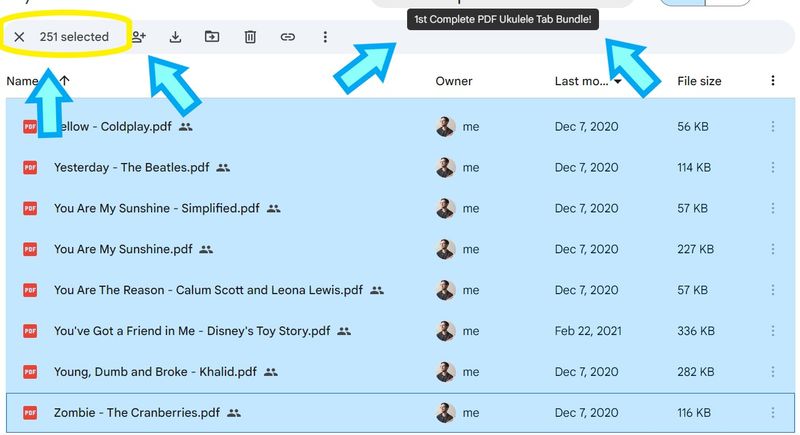Click Young, Dumb and Broke - Khalid.pdf
800x435 pixels.
pos(155,371)
